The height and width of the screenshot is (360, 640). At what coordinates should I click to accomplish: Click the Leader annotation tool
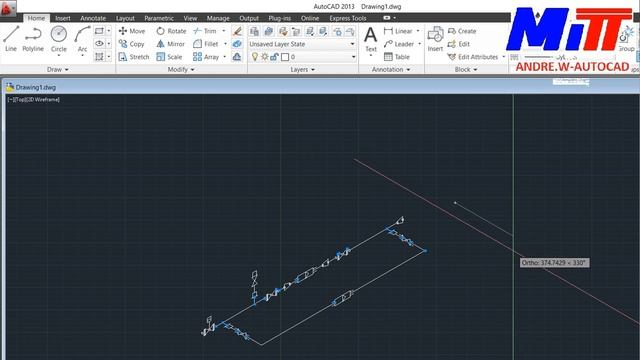[x=399, y=44]
